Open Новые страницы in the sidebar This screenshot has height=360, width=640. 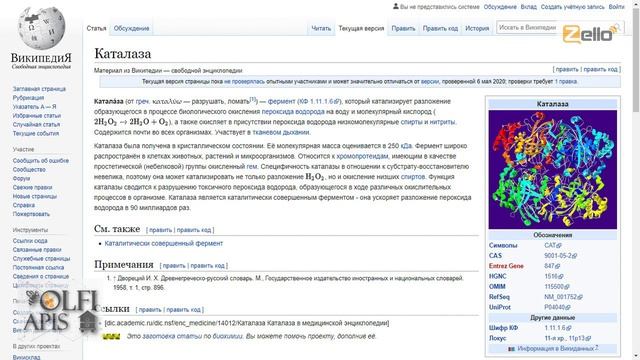coord(35,196)
